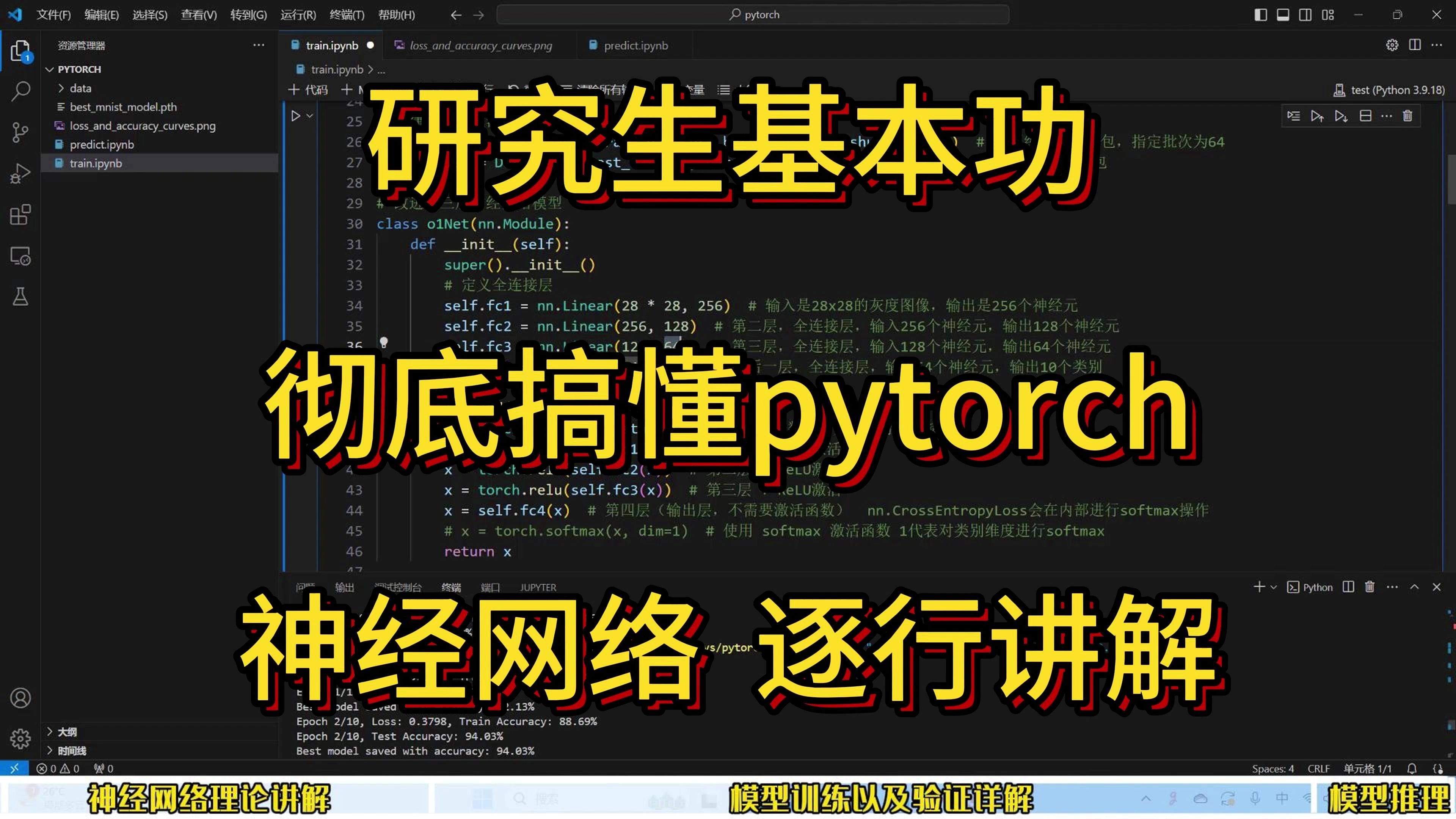Expand the 大纲 outline section
Viewport: 1456px width, 819px height.
pos(67,731)
